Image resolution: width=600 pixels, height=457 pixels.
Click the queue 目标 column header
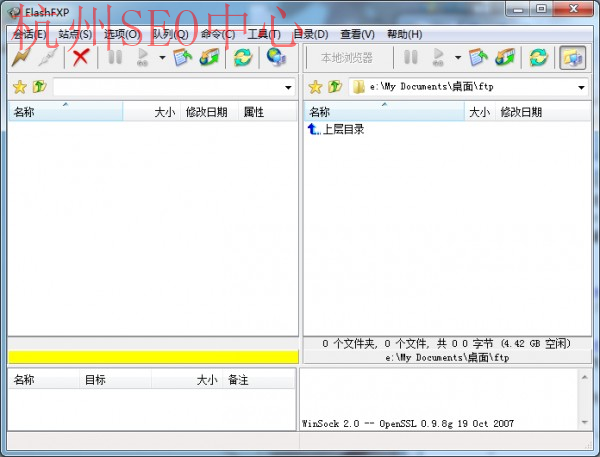point(115,380)
